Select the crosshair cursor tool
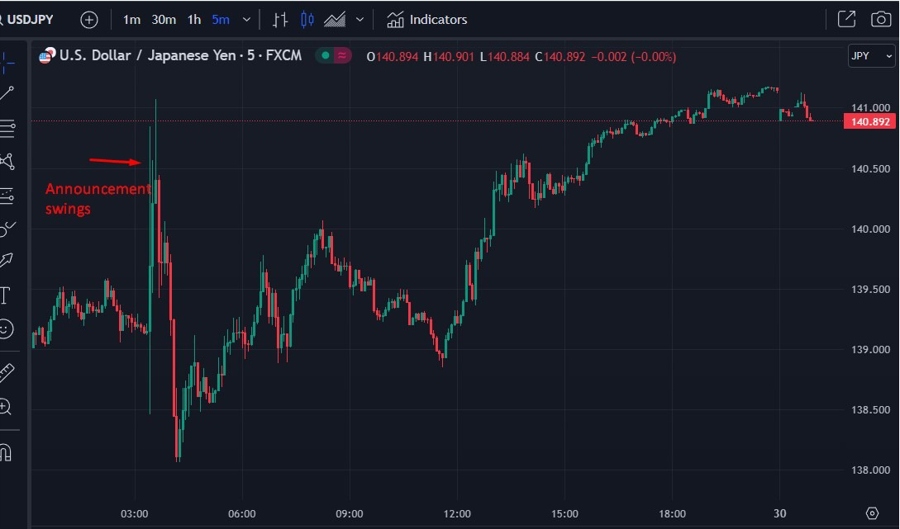This screenshot has width=900, height=529. click(7, 63)
